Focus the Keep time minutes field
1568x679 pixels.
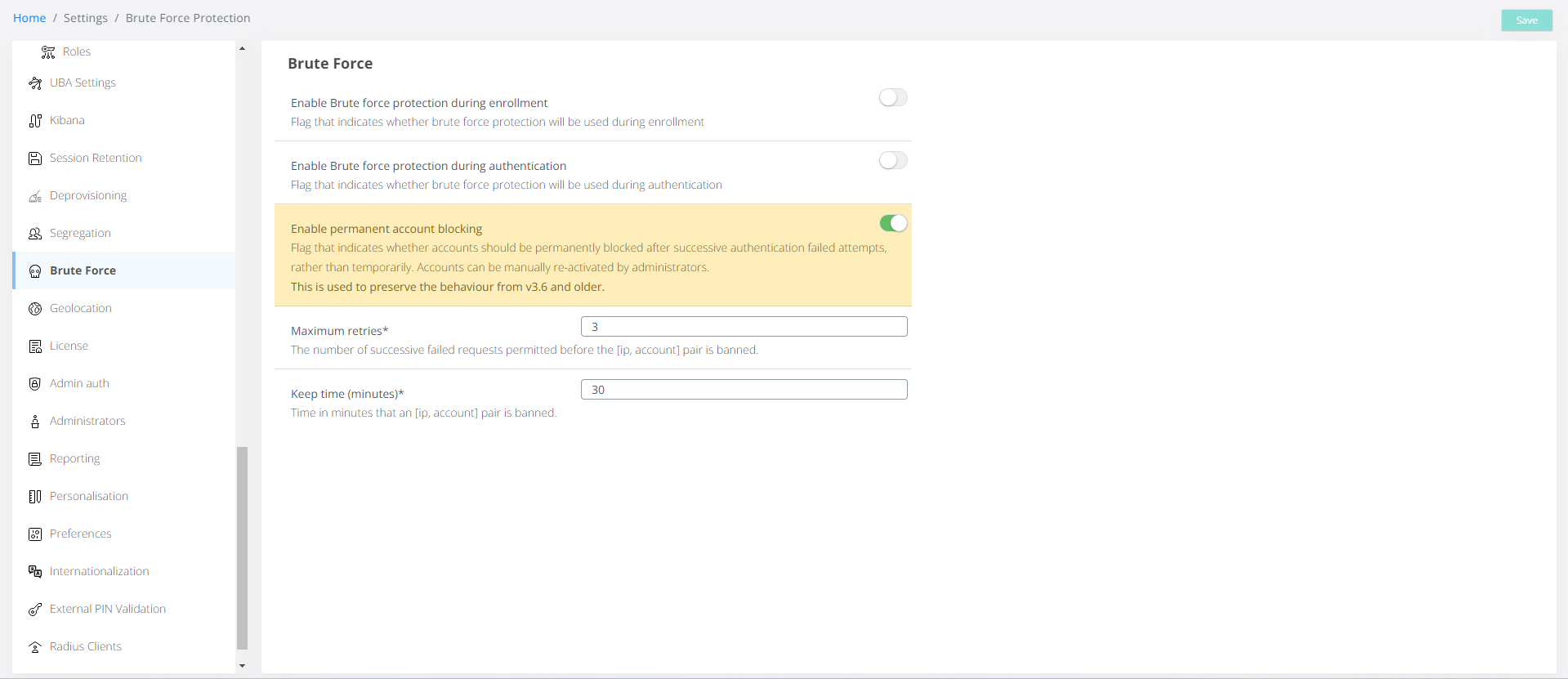tap(744, 390)
